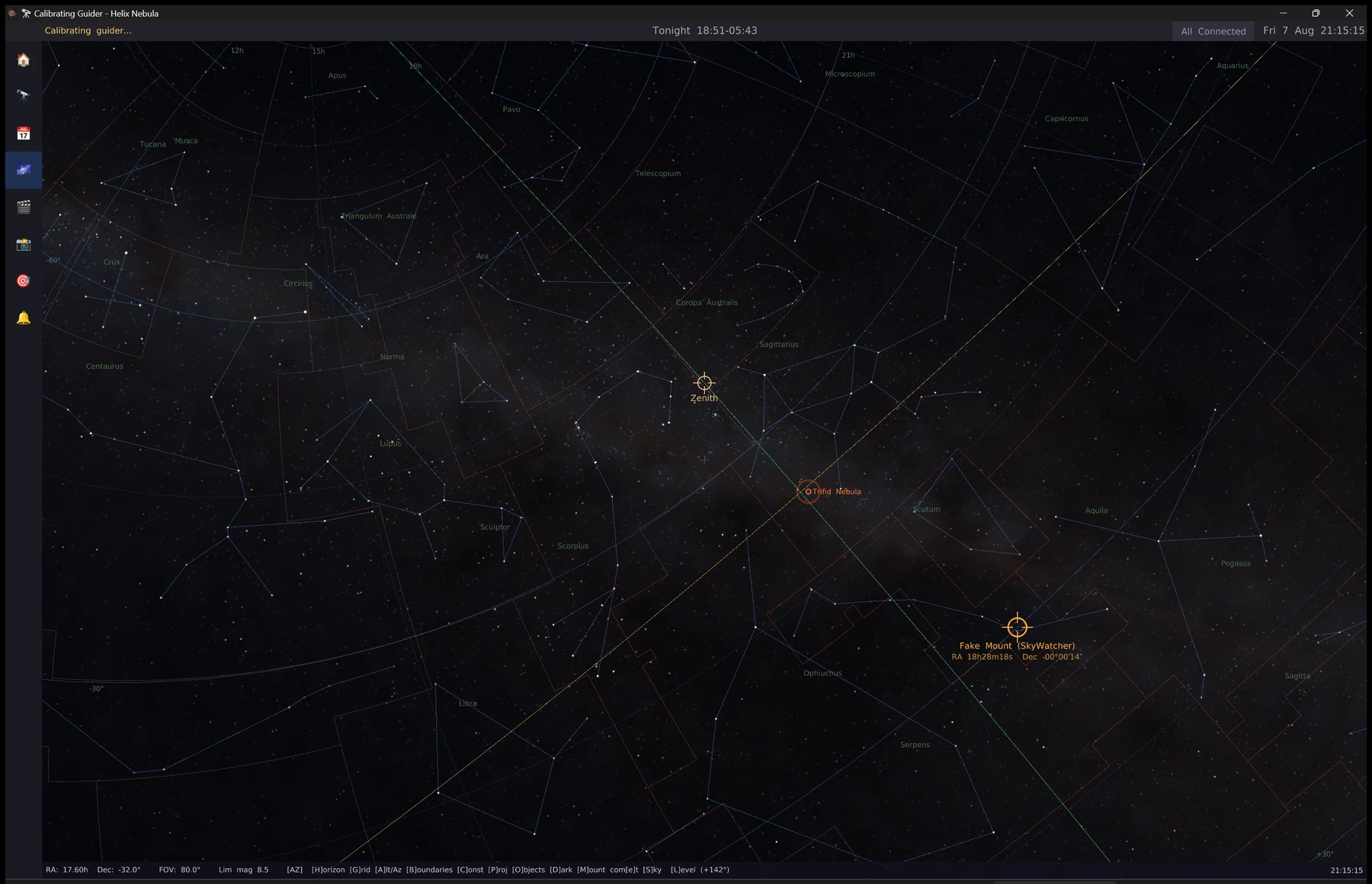Toggle the [AZ] view mode
The width and height of the screenshot is (1372, 884).
[x=294, y=870]
